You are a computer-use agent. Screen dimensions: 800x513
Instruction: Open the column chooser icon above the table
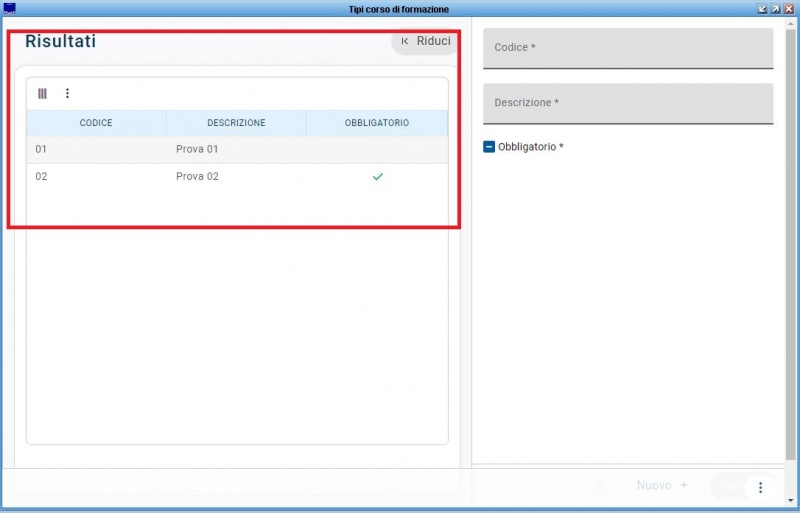click(42, 93)
